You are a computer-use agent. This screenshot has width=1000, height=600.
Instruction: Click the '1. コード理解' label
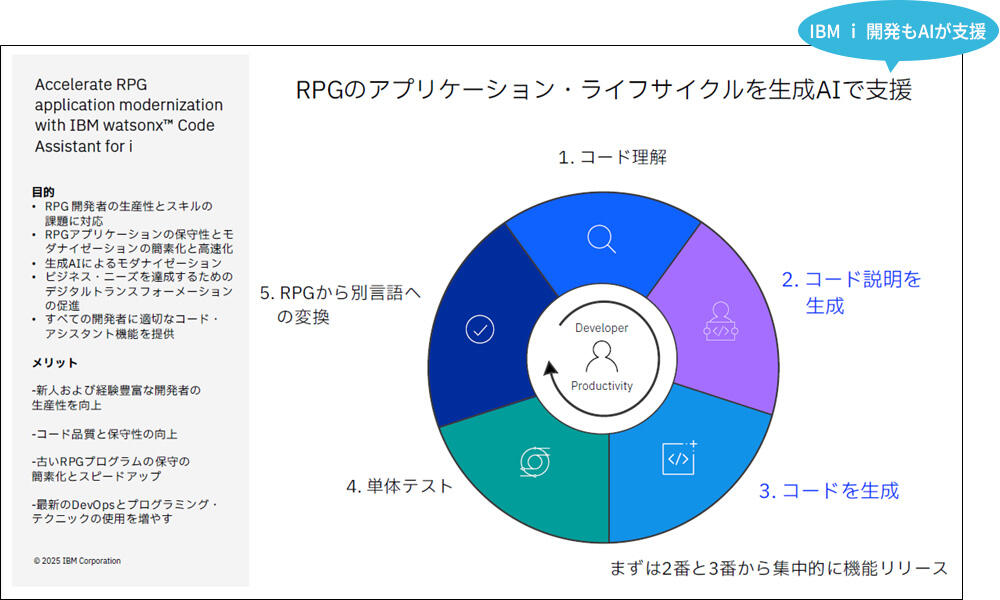click(612, 157)
